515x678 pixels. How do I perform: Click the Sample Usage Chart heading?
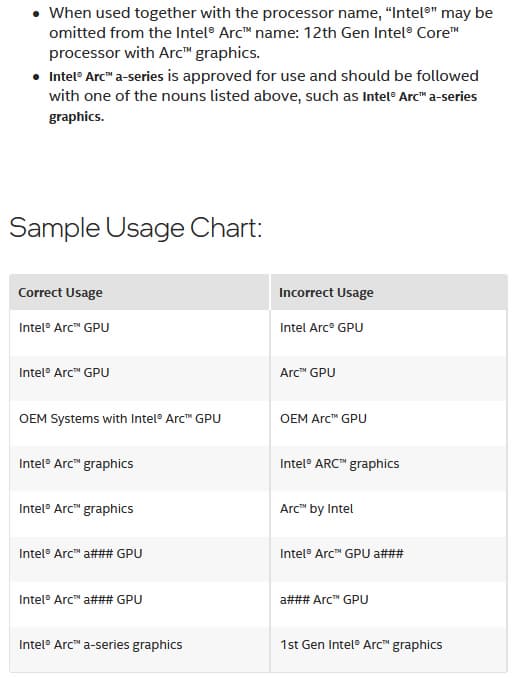[136, 228]
